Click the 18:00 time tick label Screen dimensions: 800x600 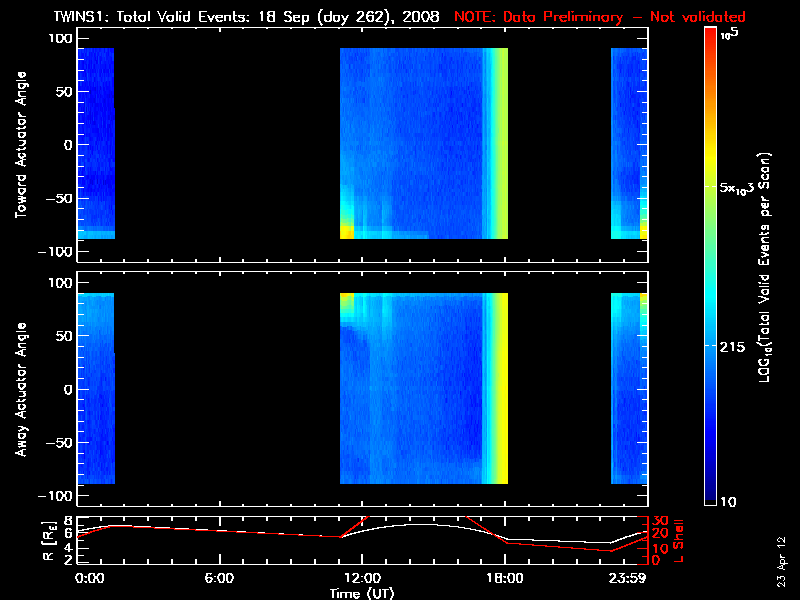click(x=504, y=578)
